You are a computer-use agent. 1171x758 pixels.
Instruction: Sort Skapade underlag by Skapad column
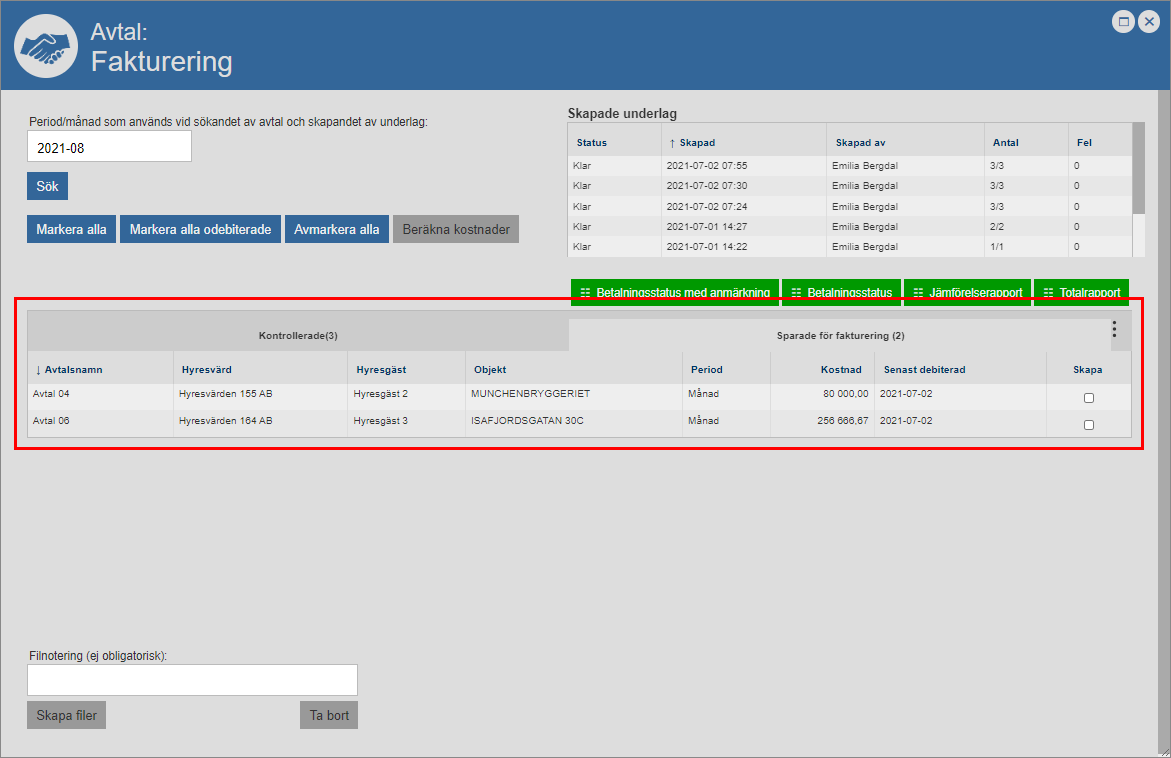tap(696, 143)
